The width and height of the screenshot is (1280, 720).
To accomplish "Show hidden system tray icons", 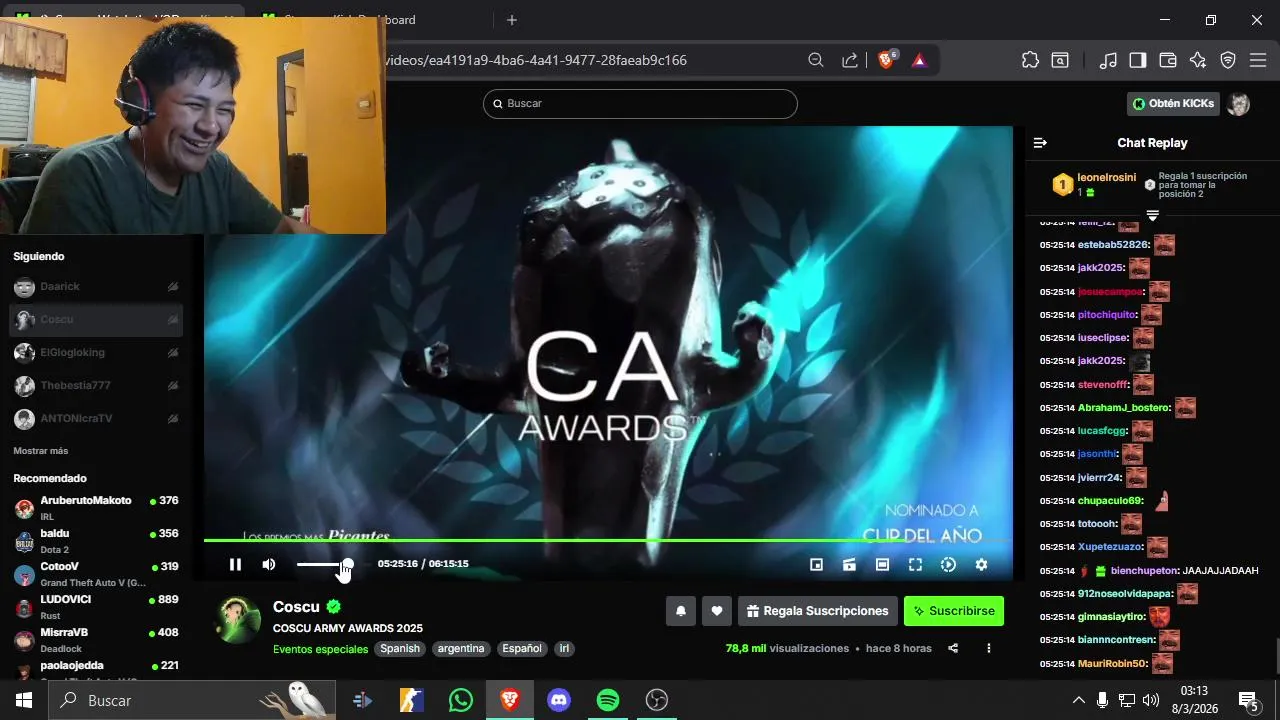I will click(1078, 700).
